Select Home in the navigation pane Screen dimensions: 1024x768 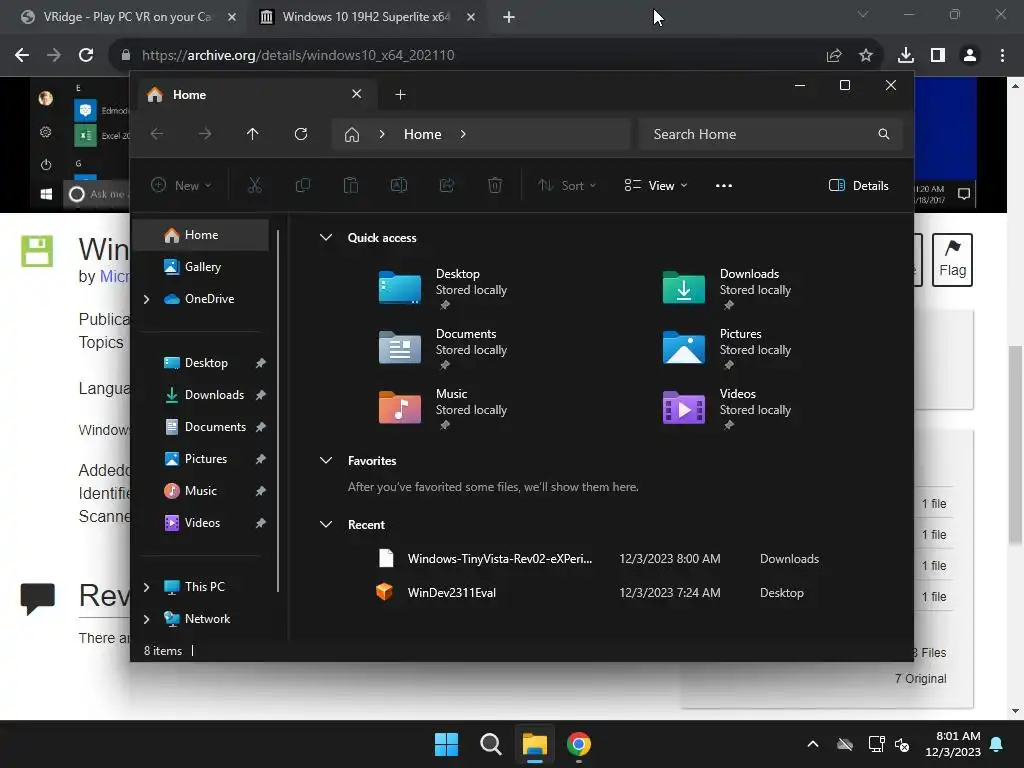tap(201, 235)
